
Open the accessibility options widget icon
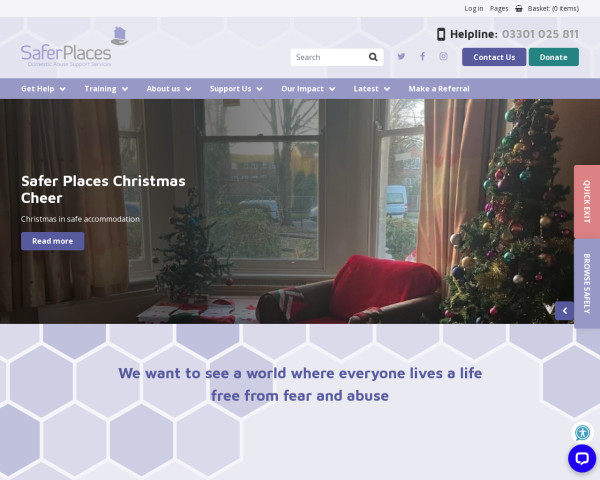[x=582, y=433]
